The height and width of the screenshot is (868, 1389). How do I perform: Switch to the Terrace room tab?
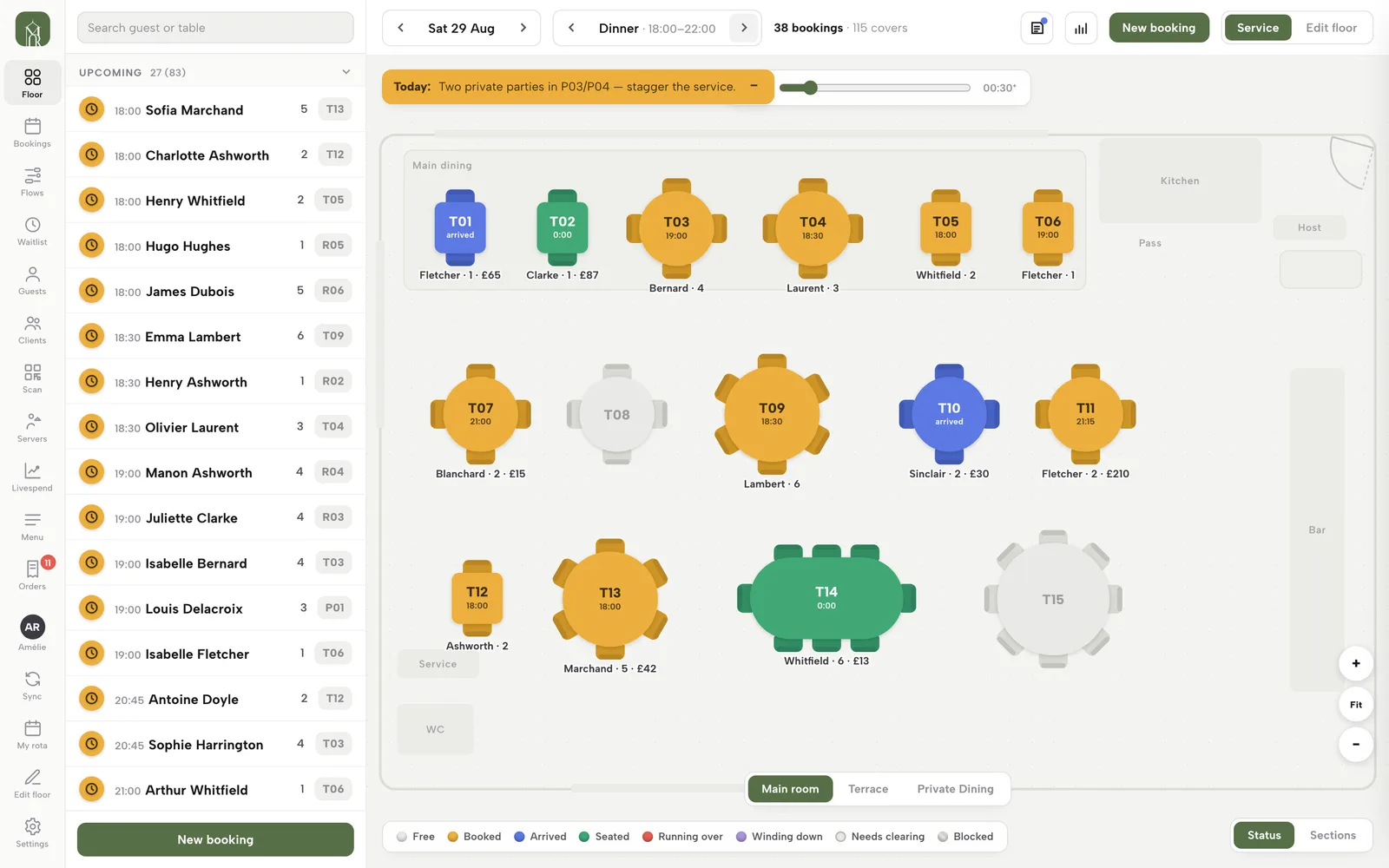[x=868, y=789]
